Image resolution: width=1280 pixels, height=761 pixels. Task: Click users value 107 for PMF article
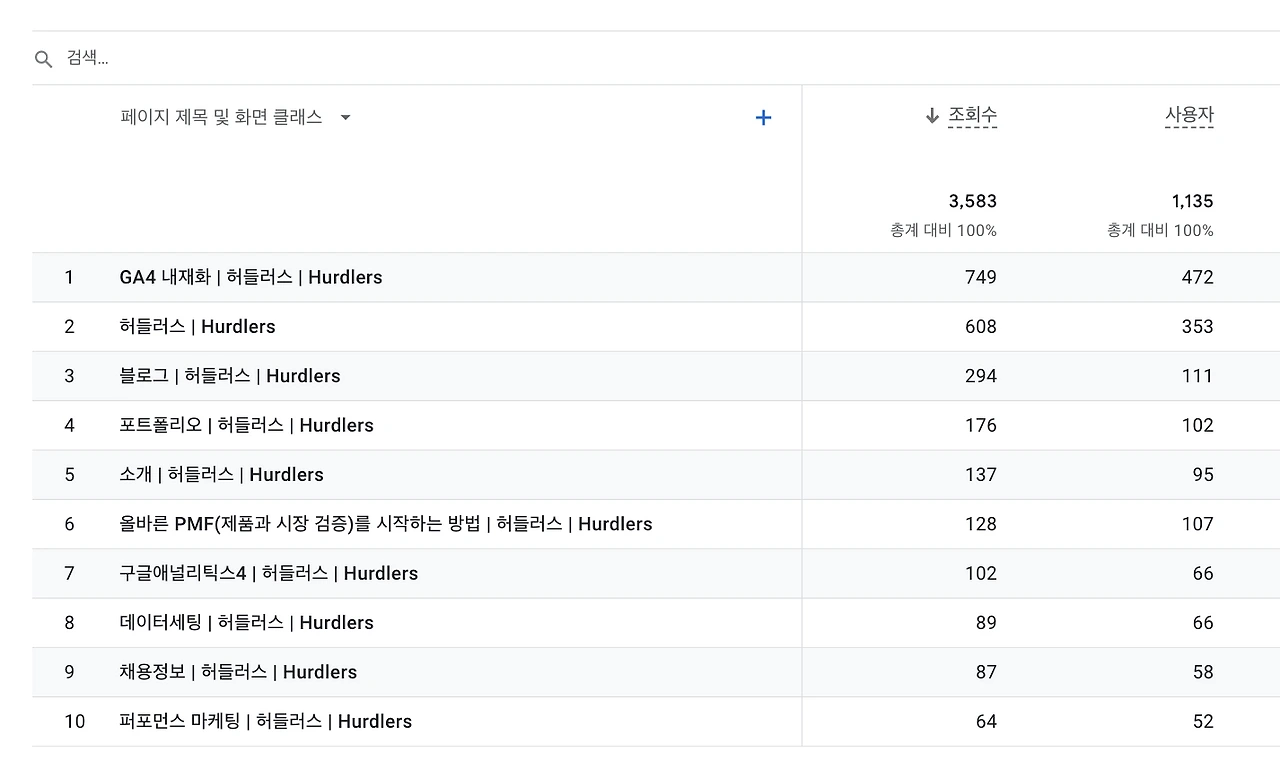[x=1198, y=524]
